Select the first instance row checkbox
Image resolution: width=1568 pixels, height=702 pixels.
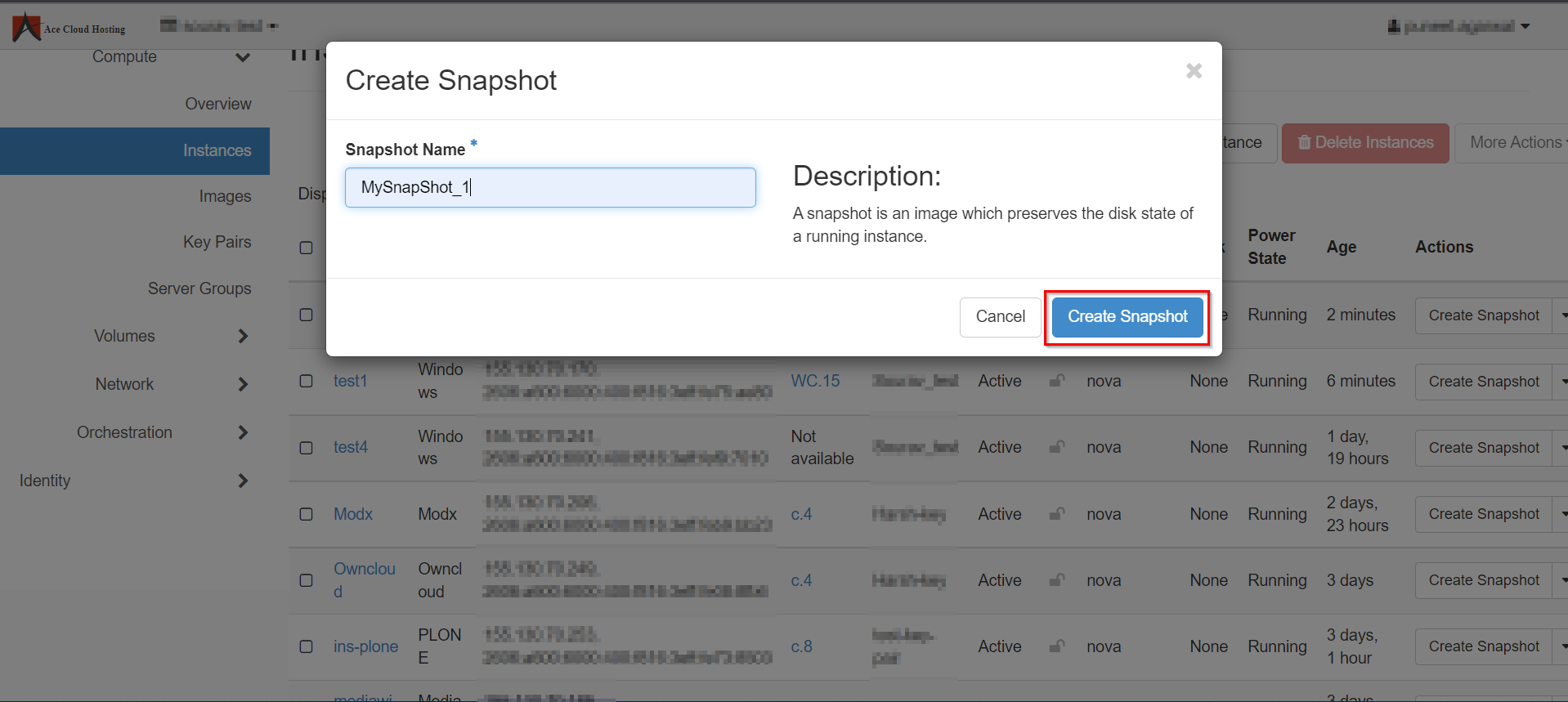click(x=307, y=315)
